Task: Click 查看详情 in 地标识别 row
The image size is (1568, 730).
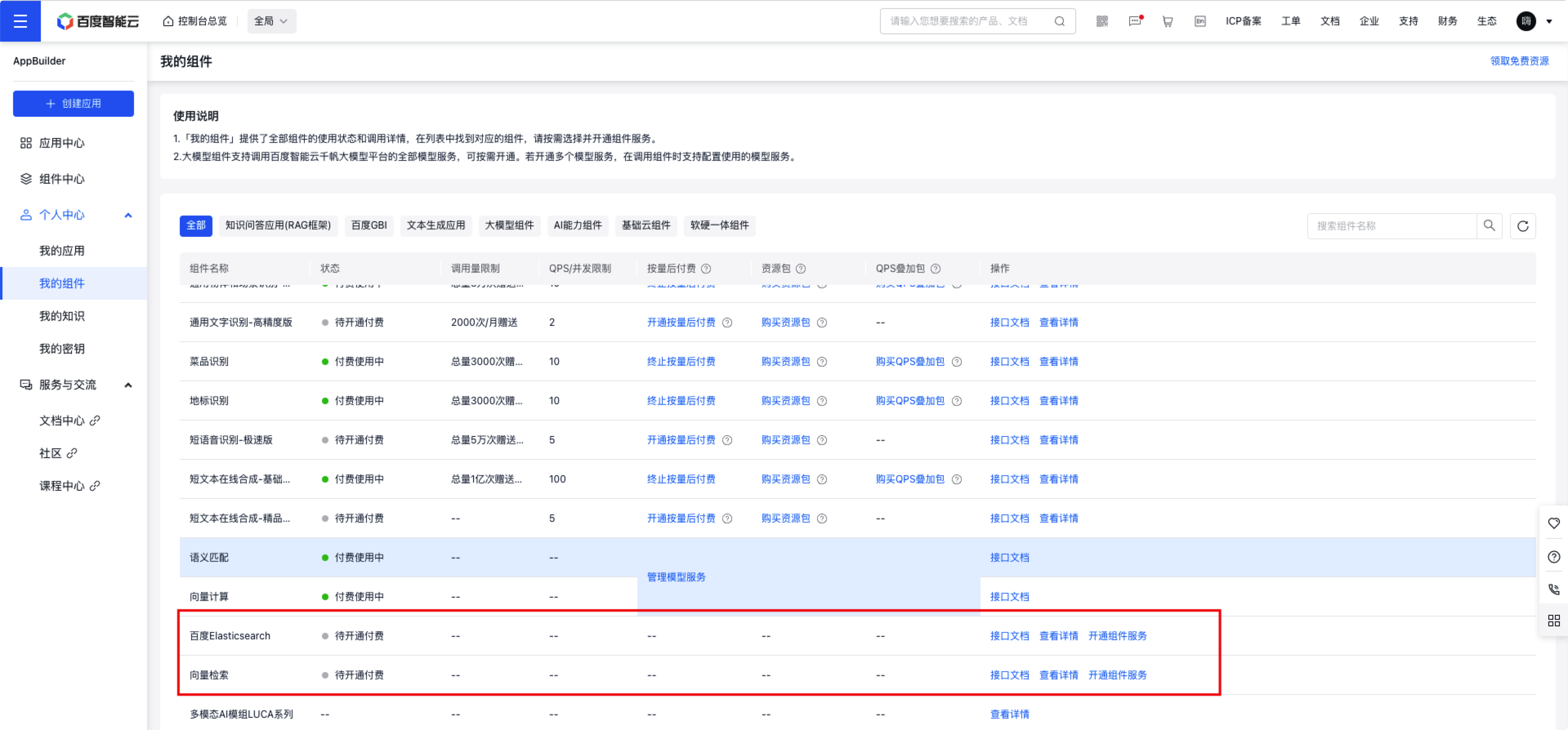Action: point(1059,401)
